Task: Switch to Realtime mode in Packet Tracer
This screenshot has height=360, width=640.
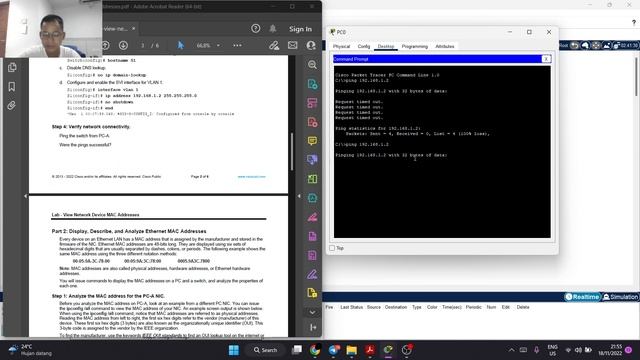Action: (x=582, y=297)
